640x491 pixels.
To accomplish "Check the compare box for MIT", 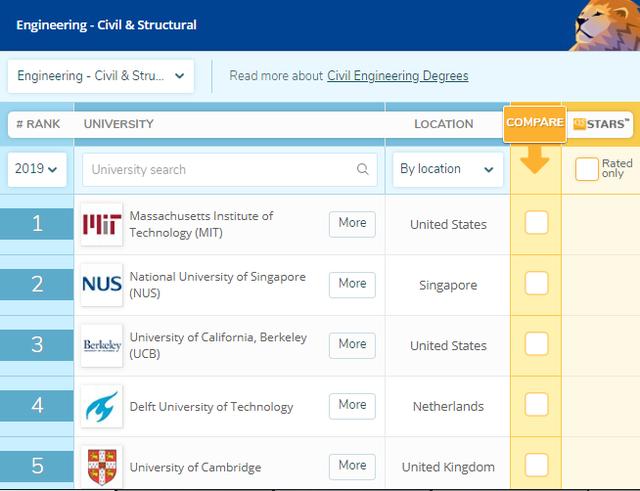I will 537,223.
